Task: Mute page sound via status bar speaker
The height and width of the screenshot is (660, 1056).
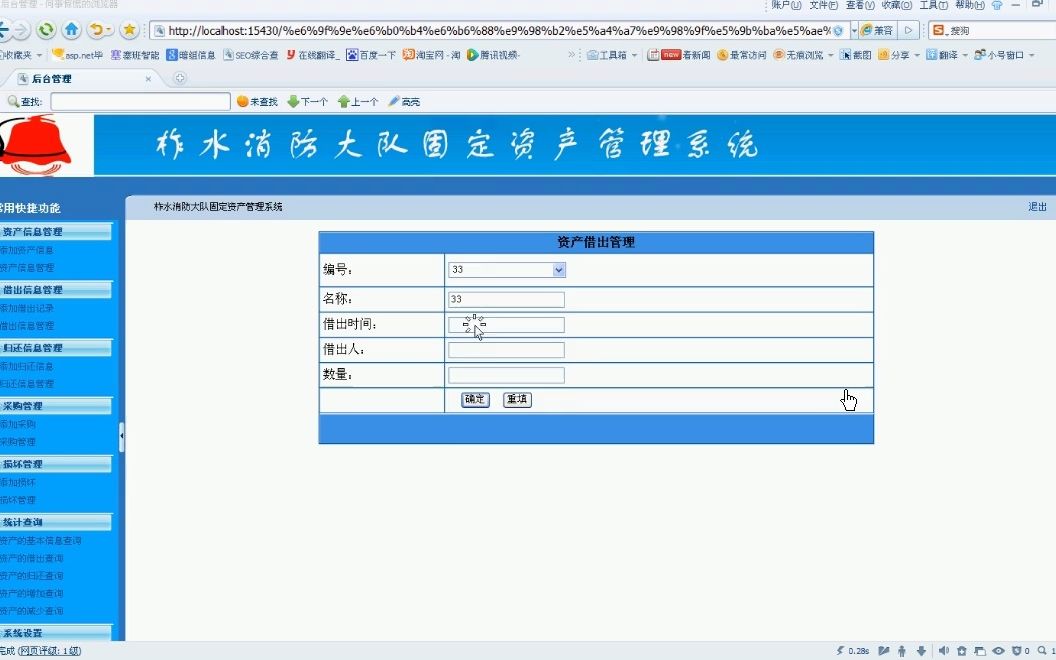Action: tap(944, 650)
